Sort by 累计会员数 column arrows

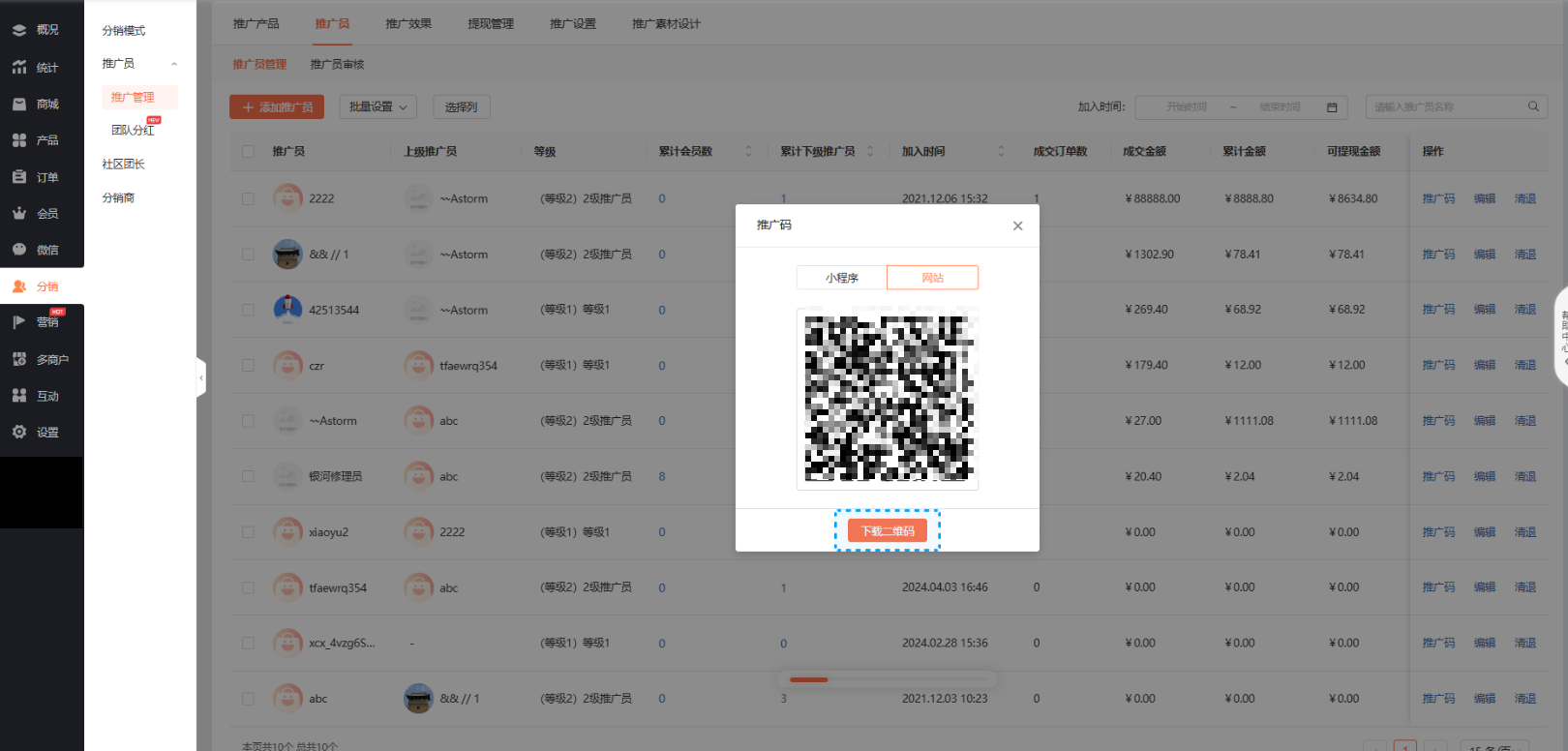pyautogui.click(x=748, y=151)
